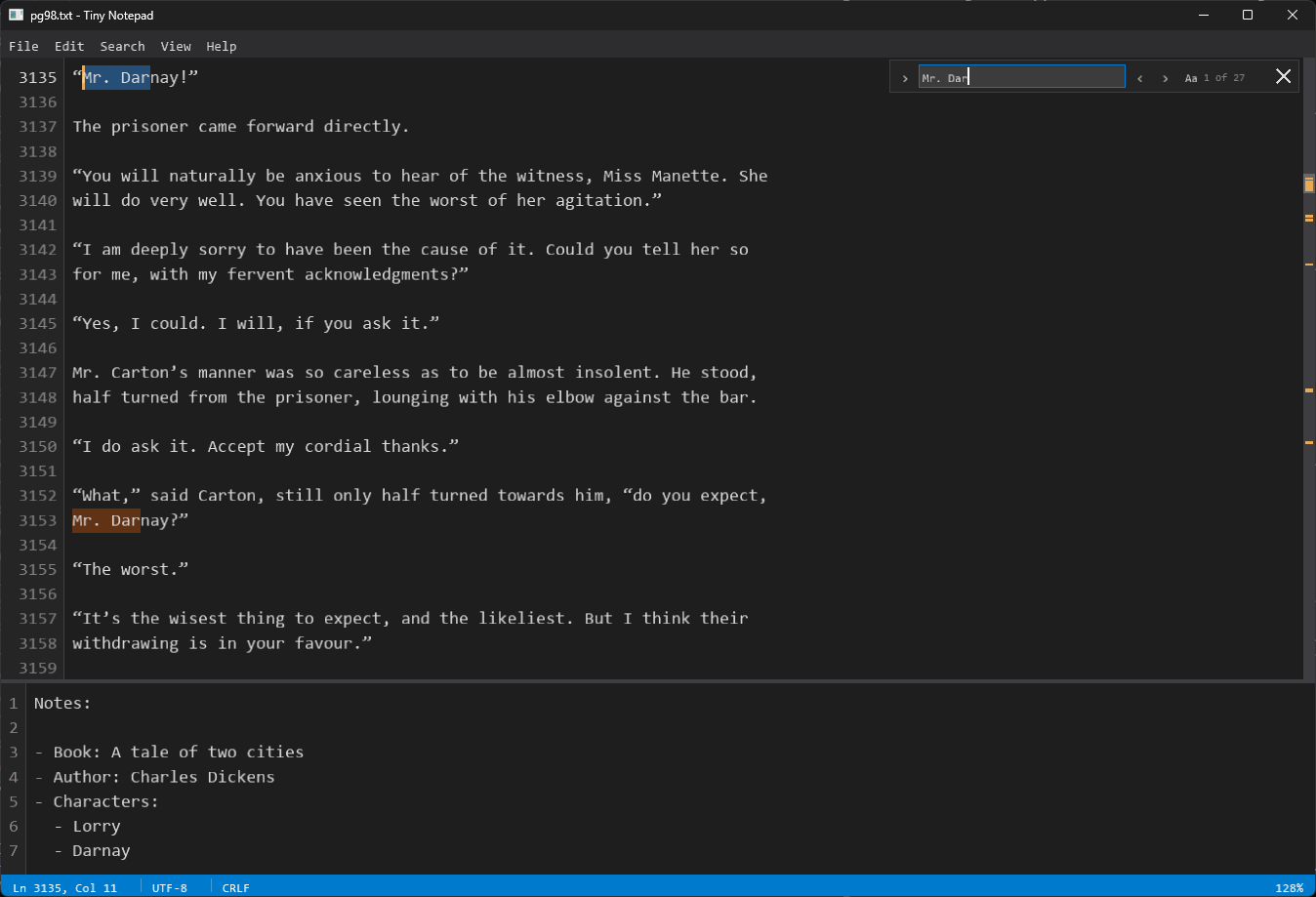Change the CRLF line ending in status bar
The image size is (1316, 897).
point(236,887)
